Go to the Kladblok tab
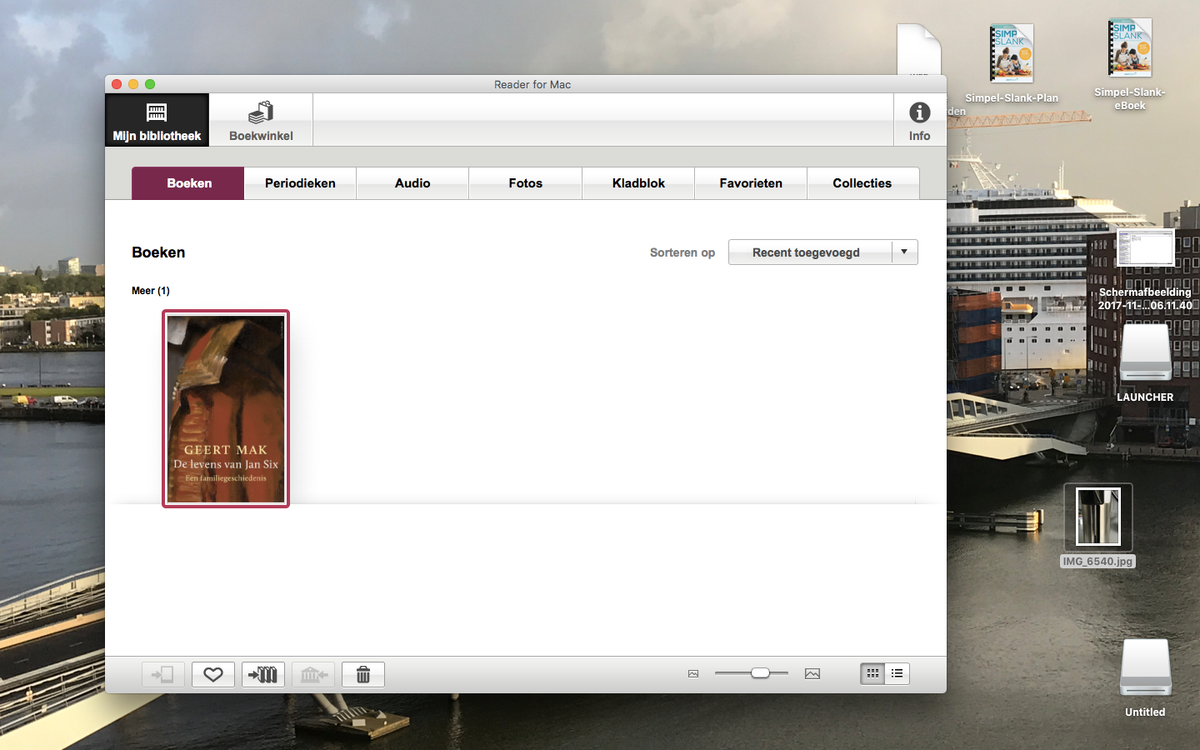The width and height of the screenshot is (1200, 750). (638, 183)
